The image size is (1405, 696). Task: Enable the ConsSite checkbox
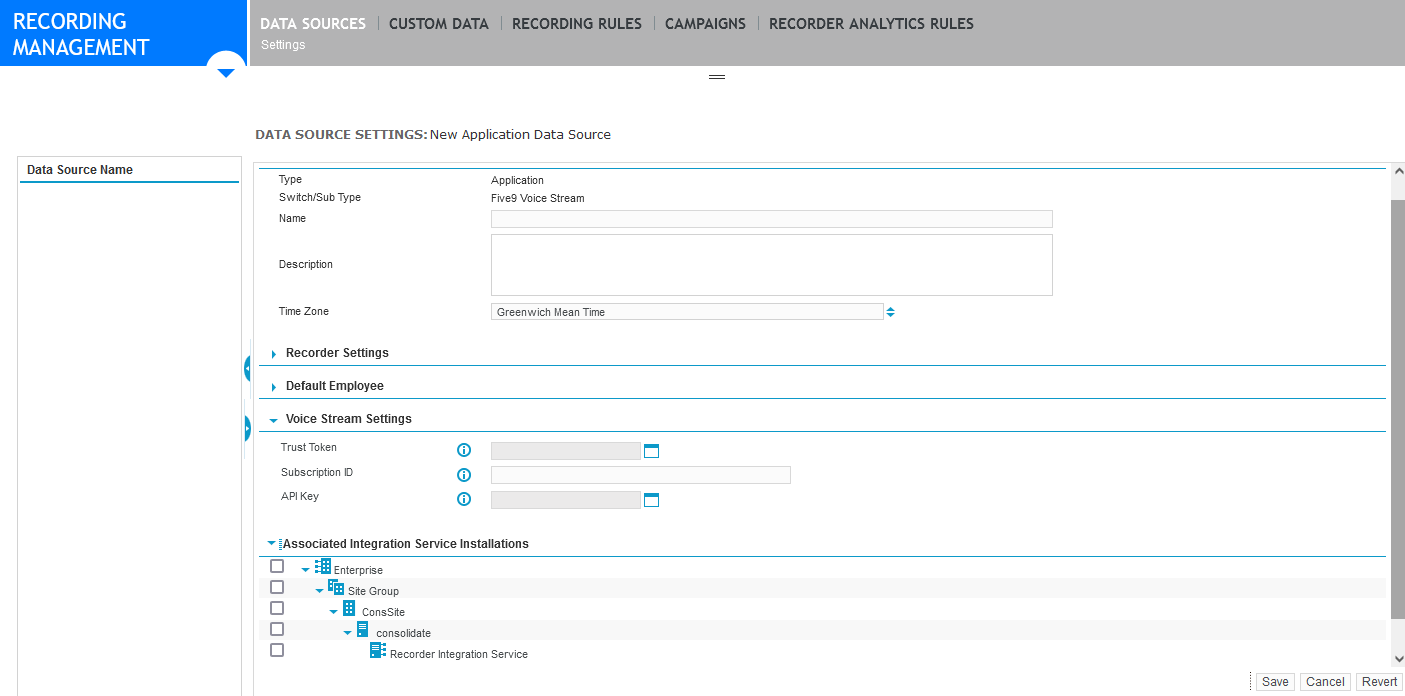pos(277,608)
